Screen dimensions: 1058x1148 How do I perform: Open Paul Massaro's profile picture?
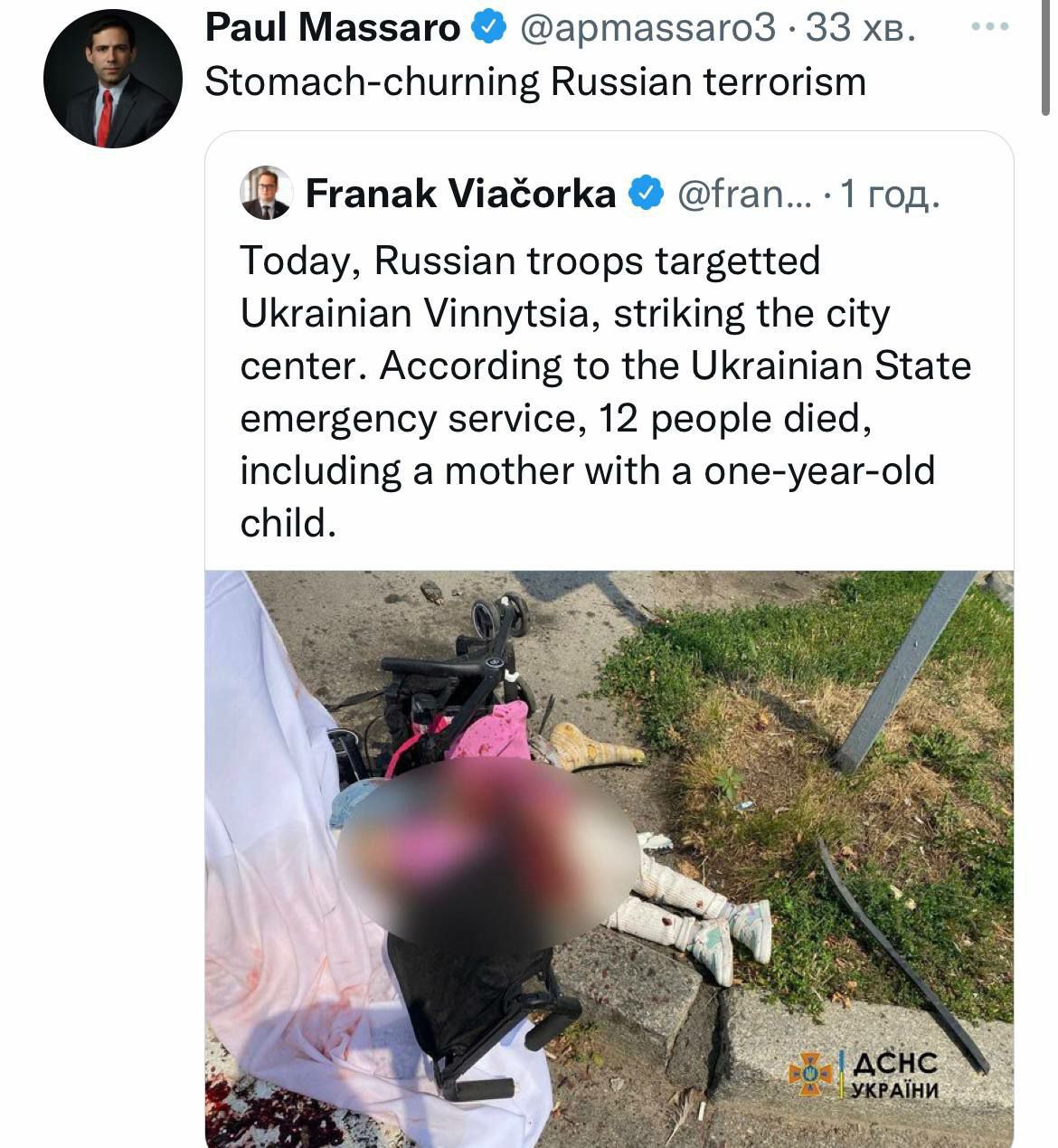[x=112, y=79]
